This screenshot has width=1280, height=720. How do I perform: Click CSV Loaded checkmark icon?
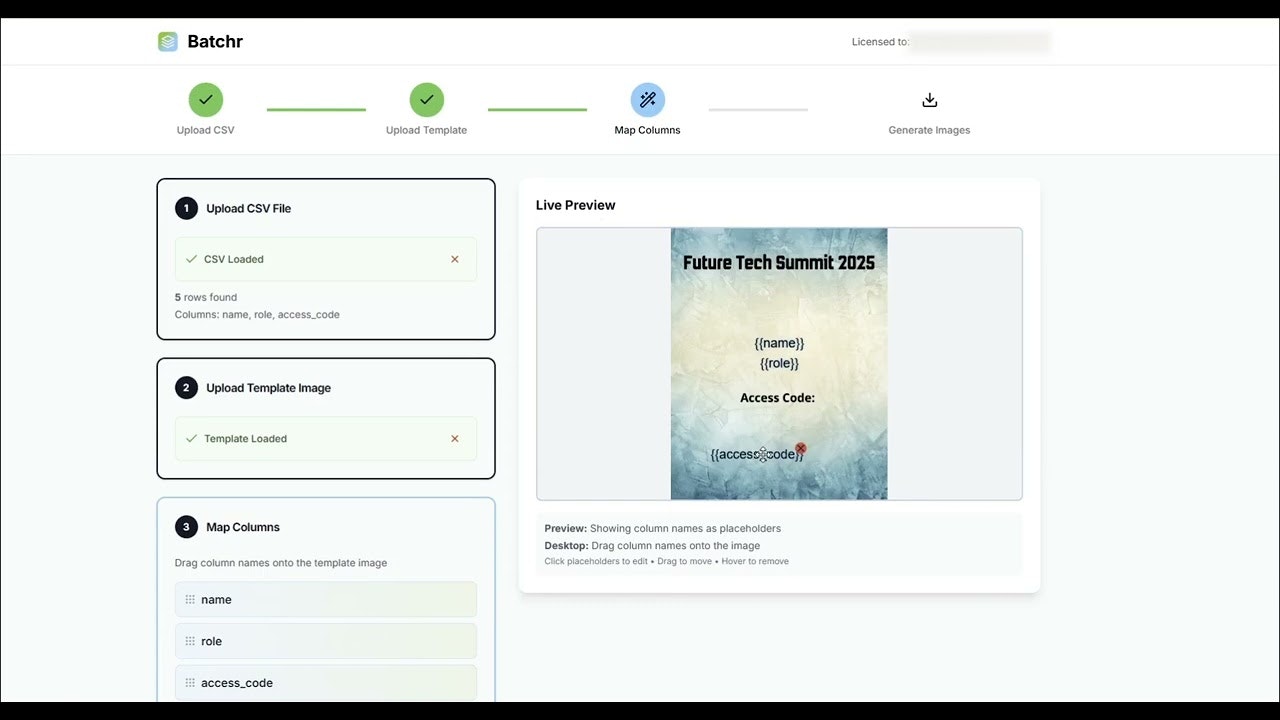(191, 259)
